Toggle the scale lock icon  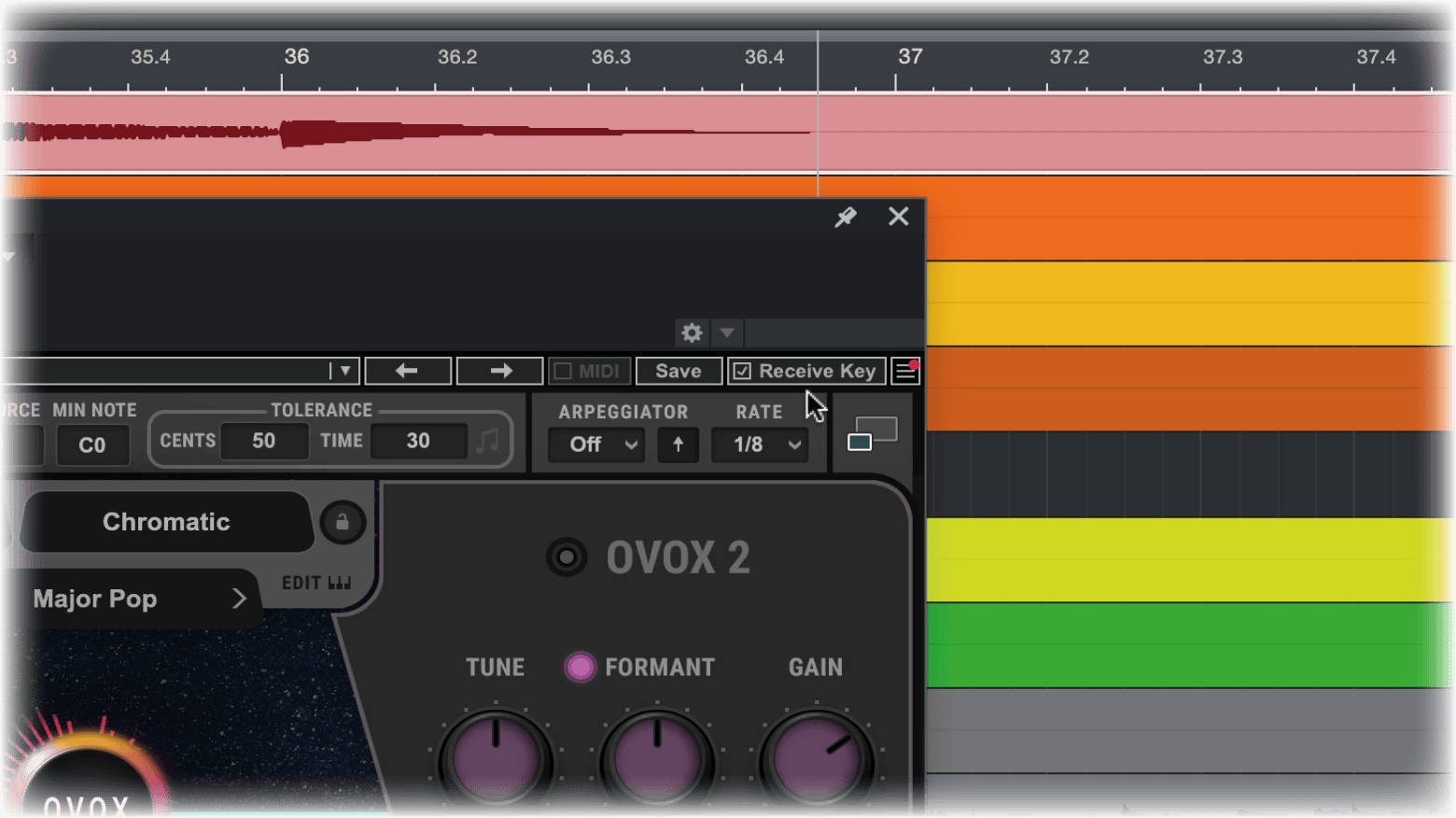[343, 522]
